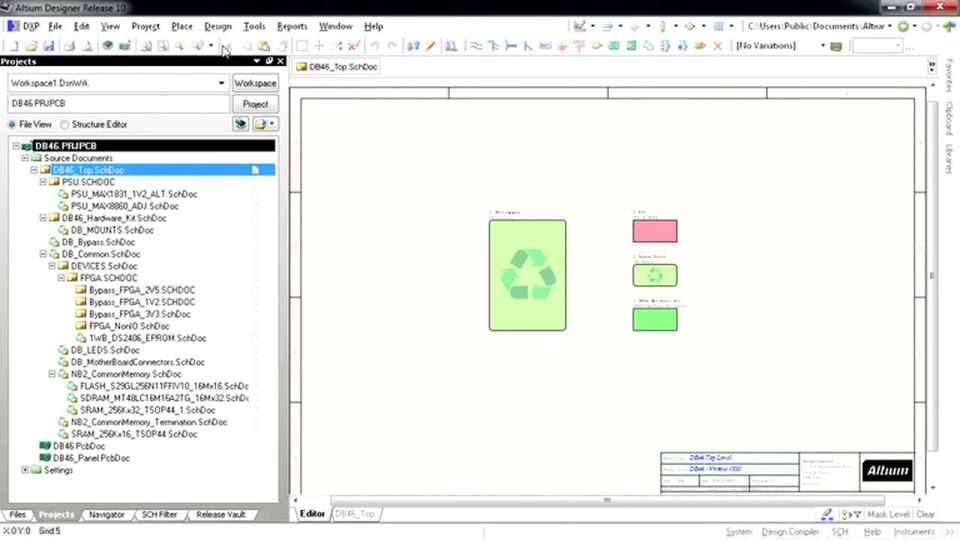Open the Tools menu
The width and height of the screenshot is (960, 540).
[254, 26]
